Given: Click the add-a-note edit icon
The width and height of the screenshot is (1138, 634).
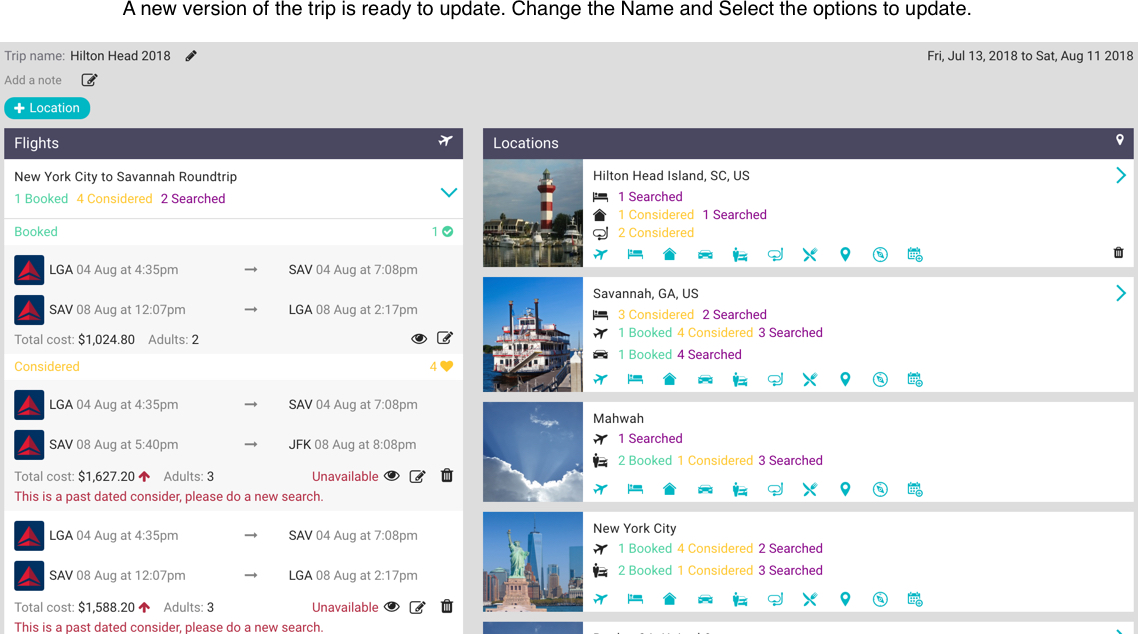Looking at the screenshot, I should (x=89, y=80).
